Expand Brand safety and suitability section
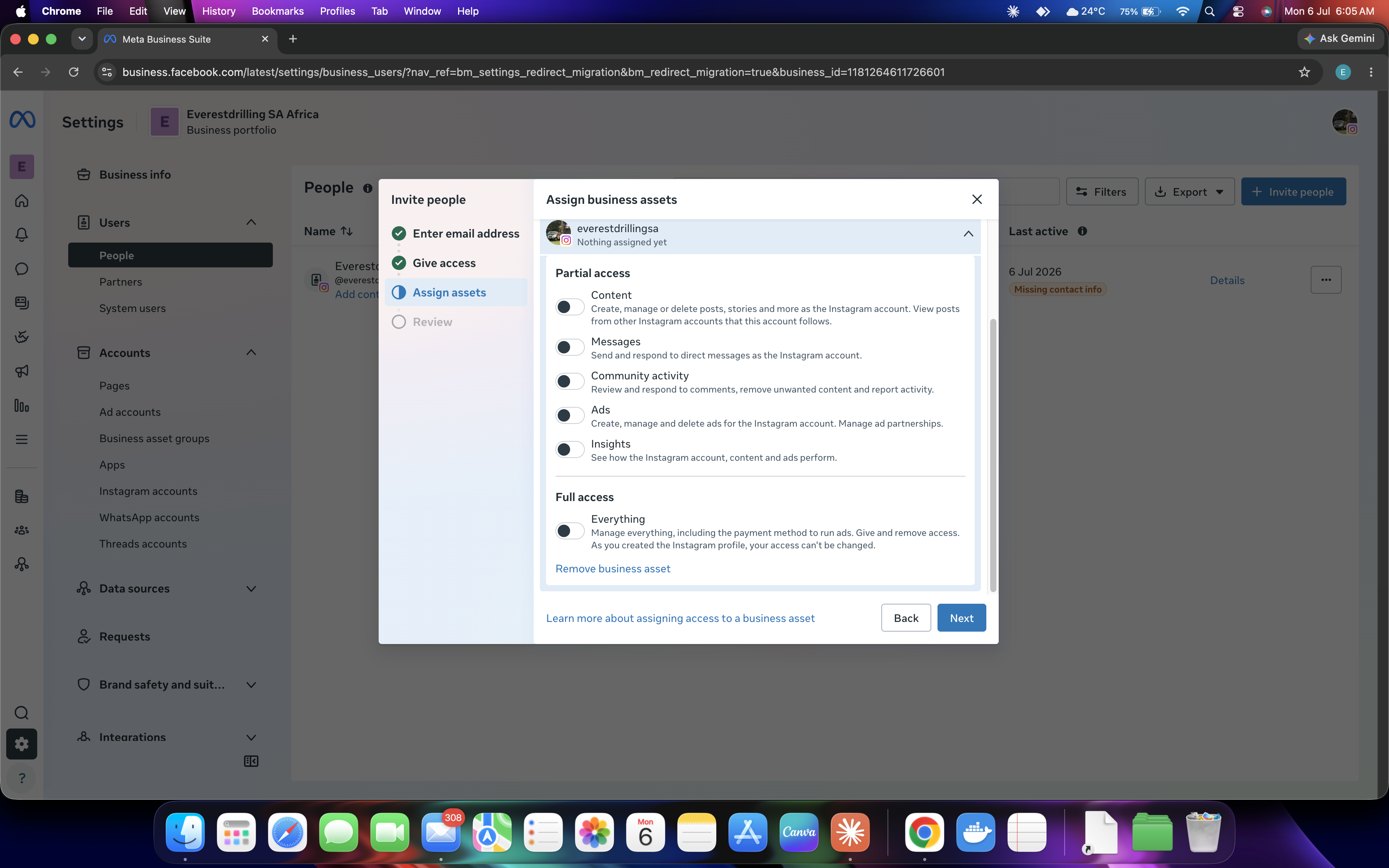 [x=251, y=684]
